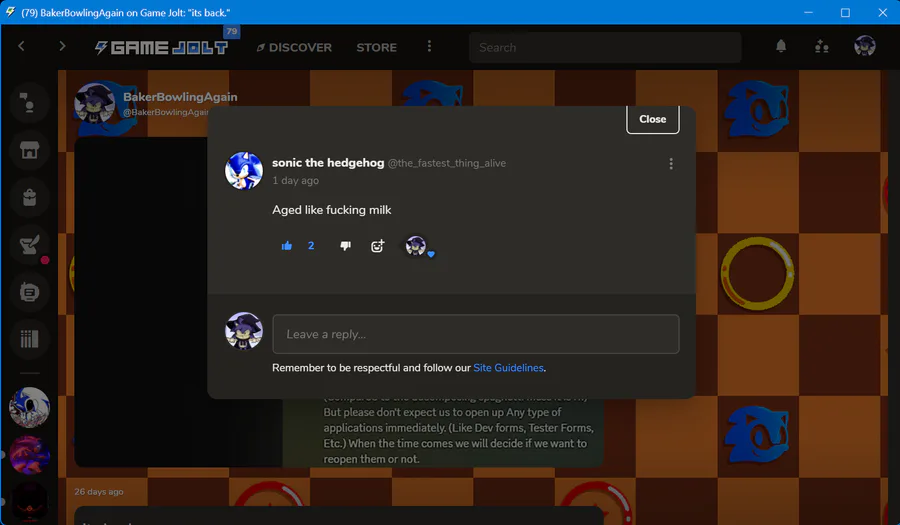
Task: Go back with the left arrow
Action: (x=21, y=46)
